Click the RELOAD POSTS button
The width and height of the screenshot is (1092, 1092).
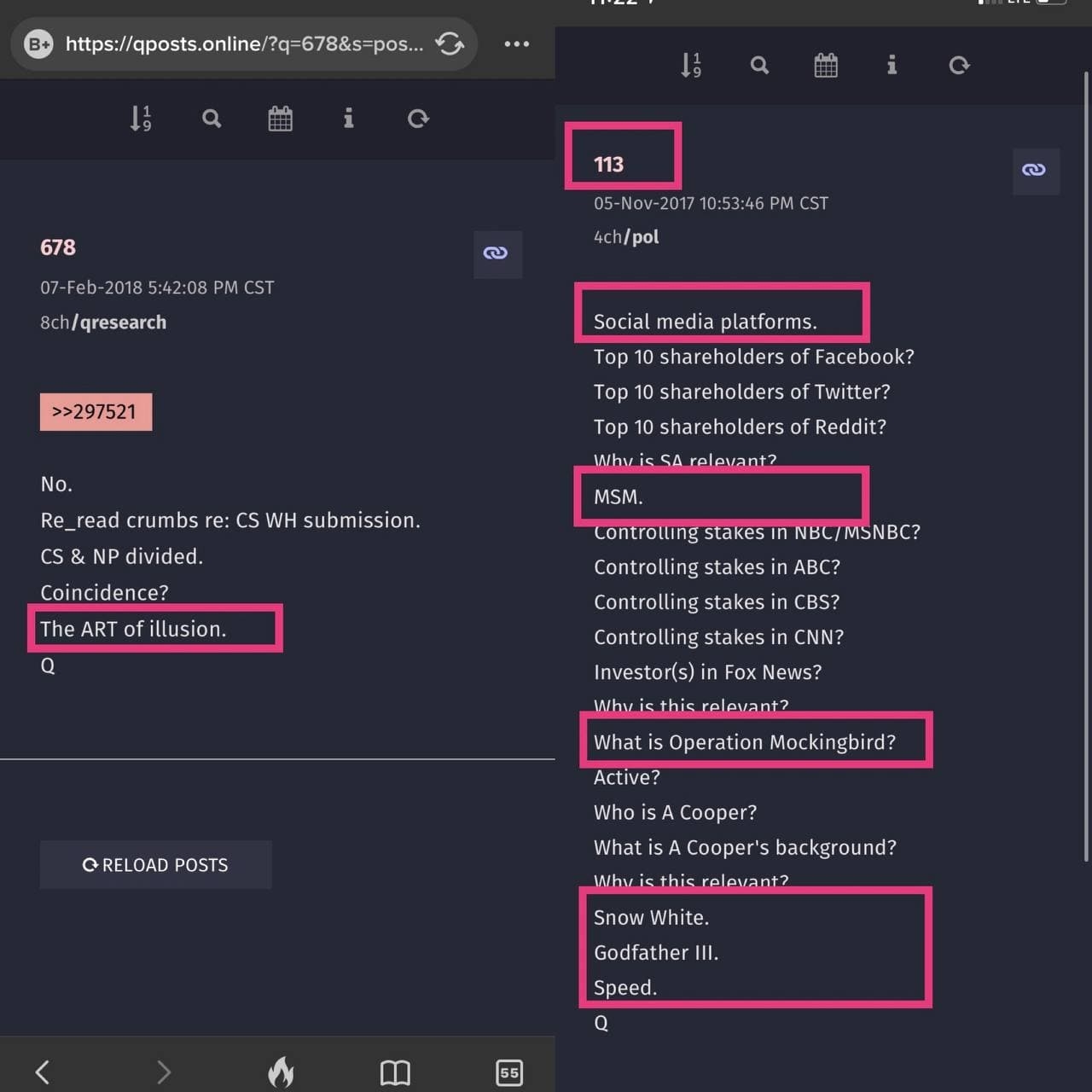pos(155,865)
